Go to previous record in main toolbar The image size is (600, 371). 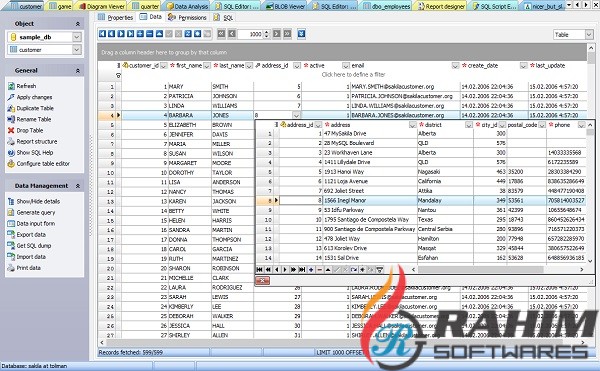coord(111,34)
